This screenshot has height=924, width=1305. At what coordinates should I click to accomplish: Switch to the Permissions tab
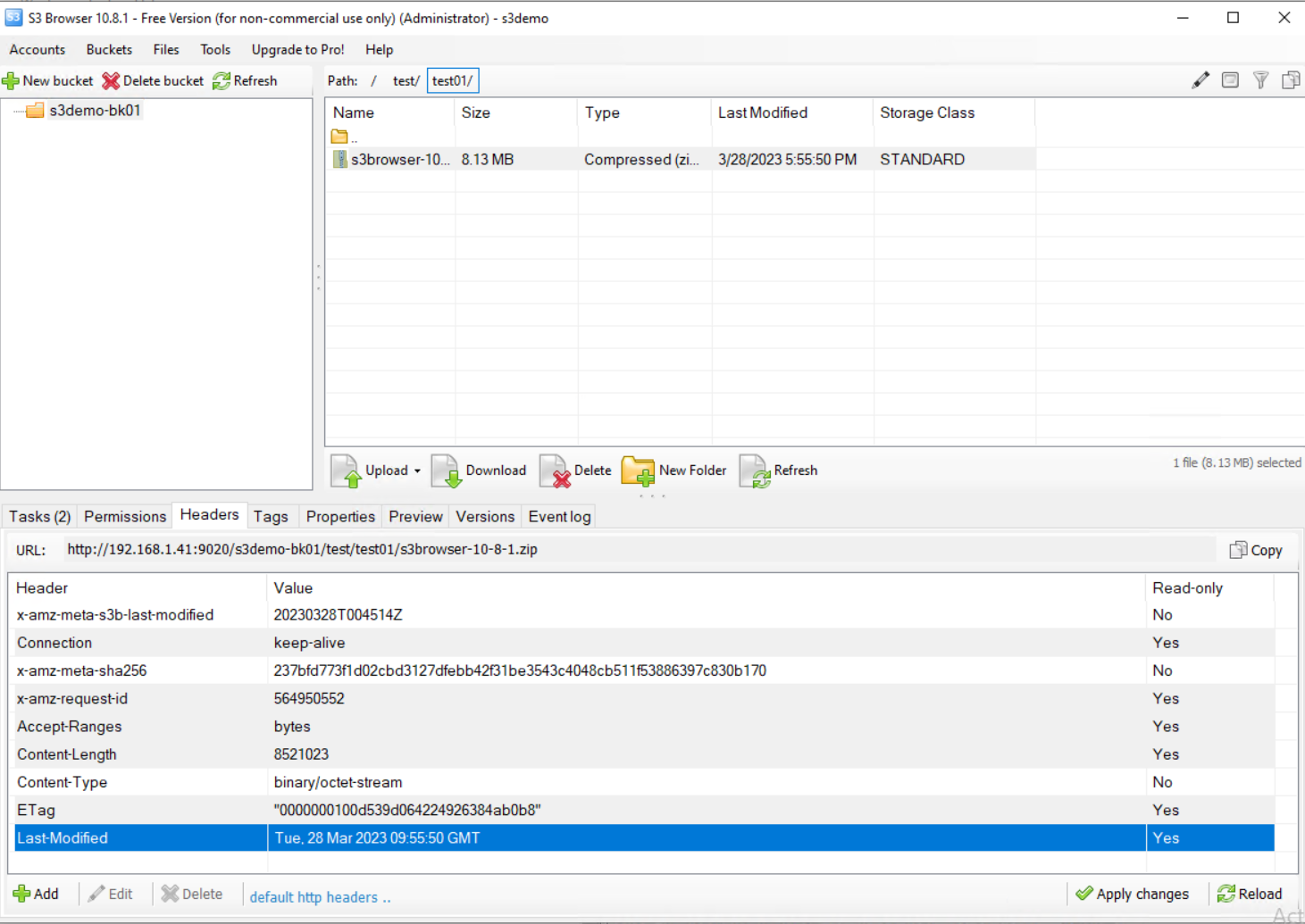click(124, 516)
